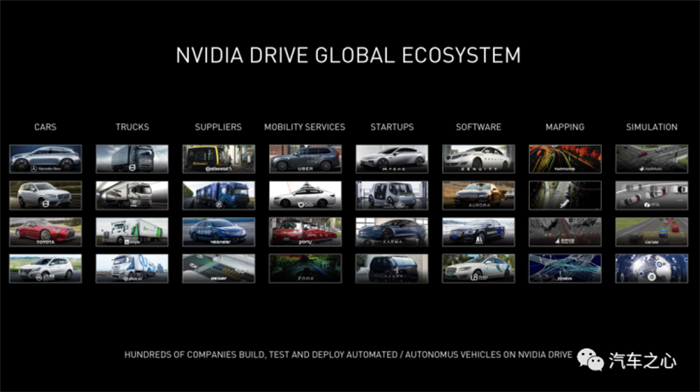Screen dimensions: 700x392
Task: Click the yellow shuttle bus thumbnail
Action: [219, 159]
